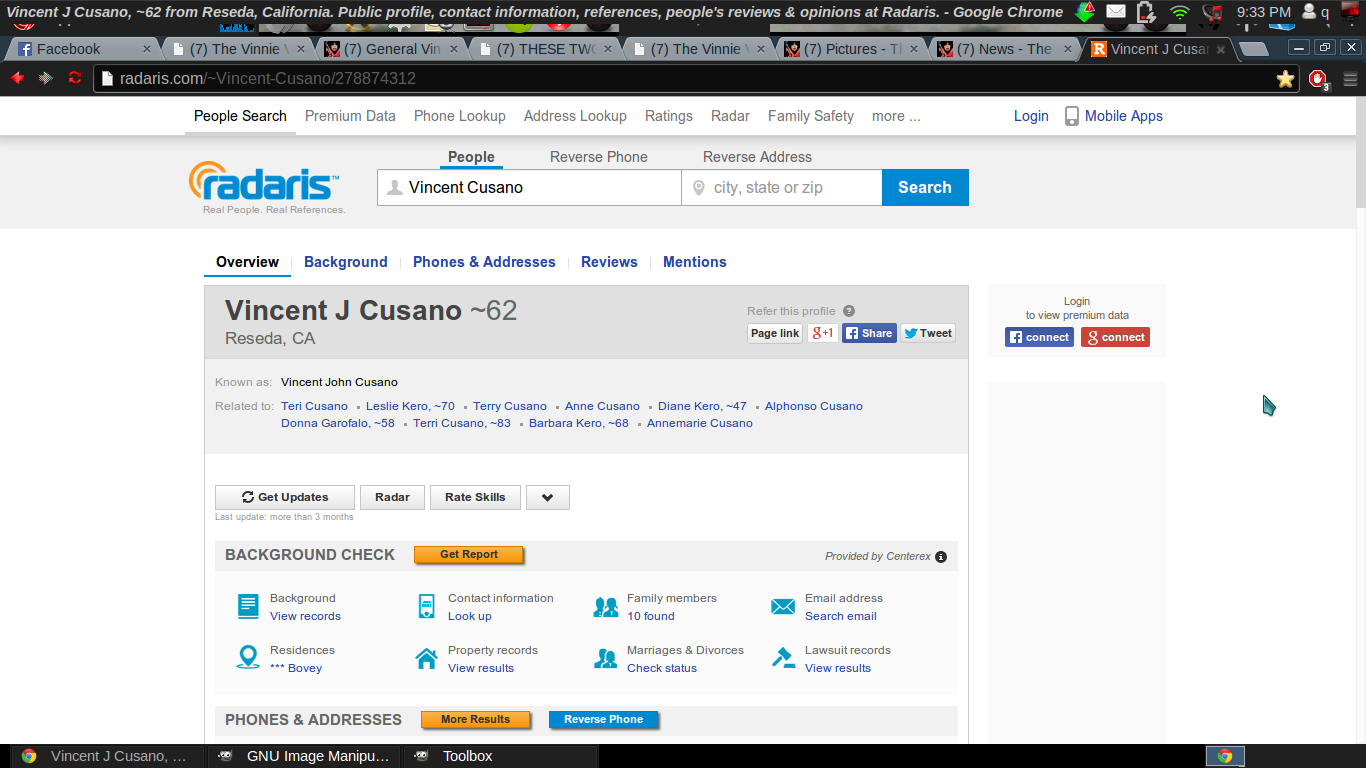Open related person Donna Garofalo's profile
The width and height of the screenshot is (1366, 768).
click(338, 423)
